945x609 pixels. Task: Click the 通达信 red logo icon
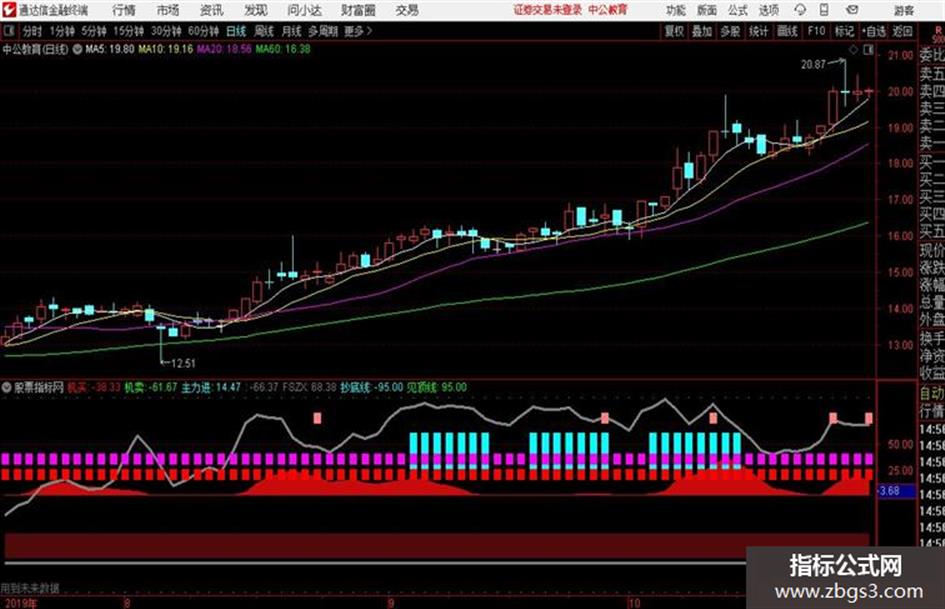tap(8, 10)
